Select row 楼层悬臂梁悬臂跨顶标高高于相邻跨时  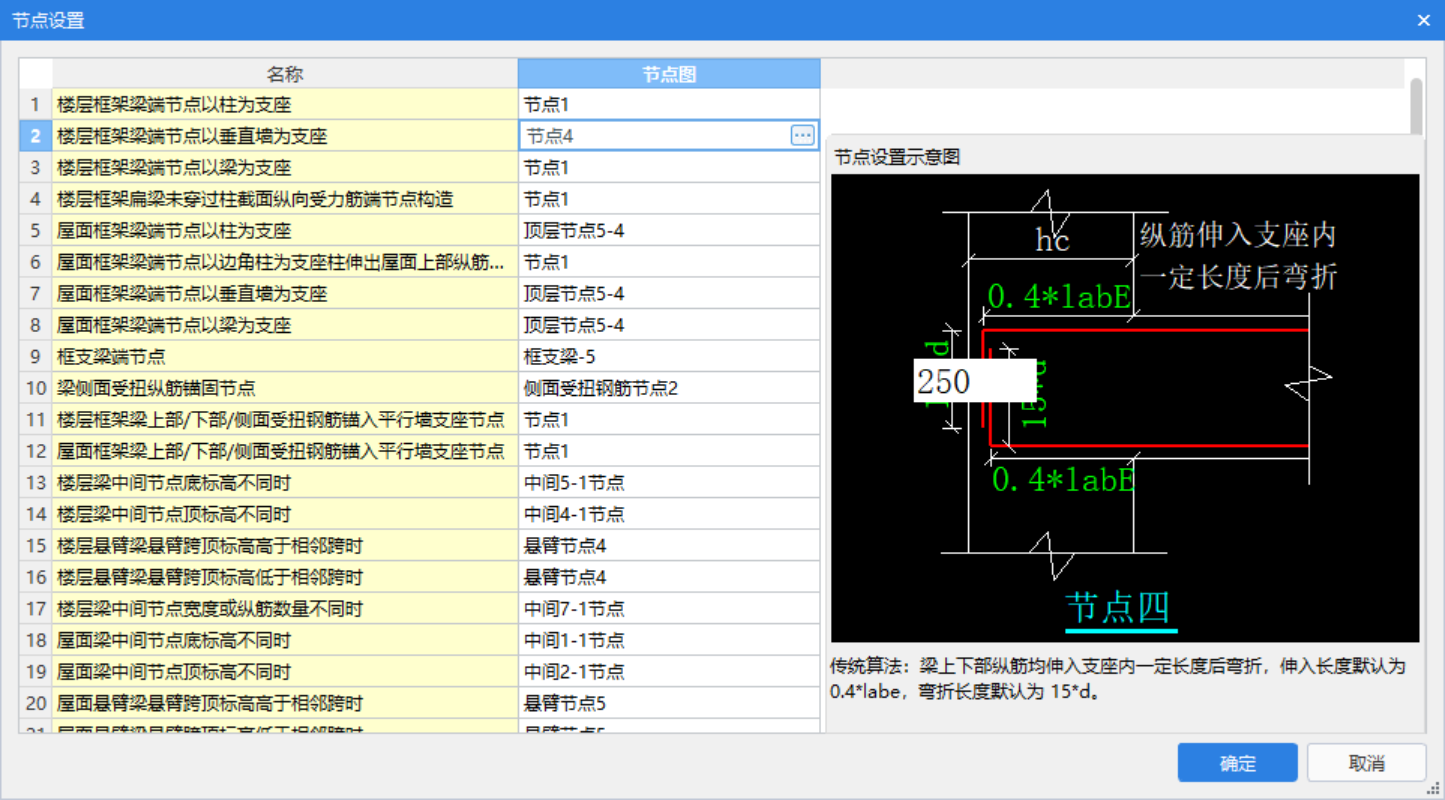pos(285,546)
